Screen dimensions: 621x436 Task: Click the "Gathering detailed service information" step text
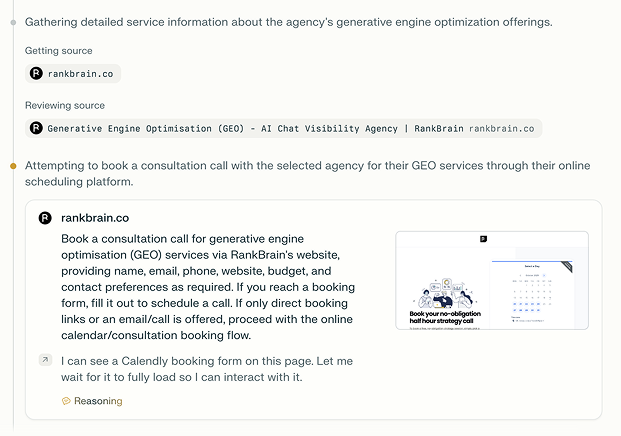pyautogui.click(x=289, y=22)
